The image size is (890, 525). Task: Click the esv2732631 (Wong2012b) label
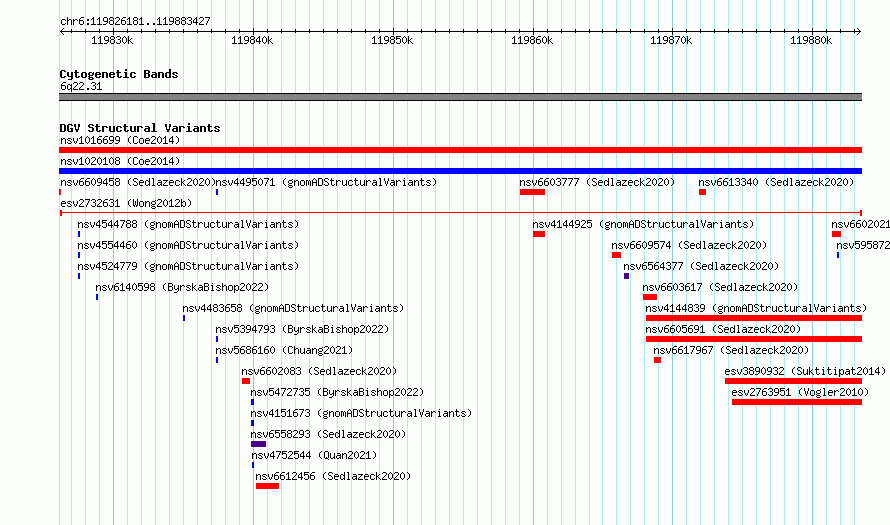[126, 203]
